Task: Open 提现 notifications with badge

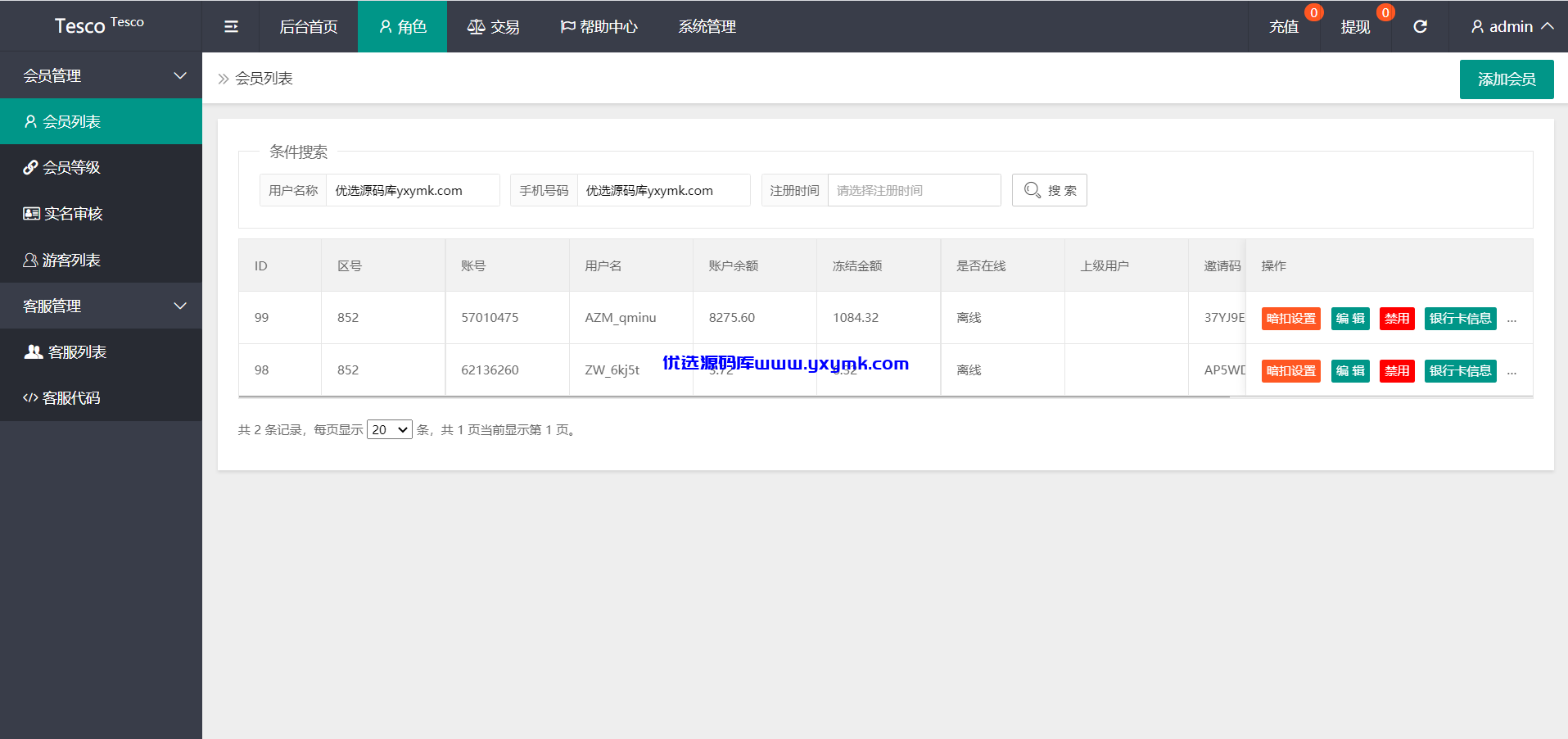Action: pos(1355,27)
